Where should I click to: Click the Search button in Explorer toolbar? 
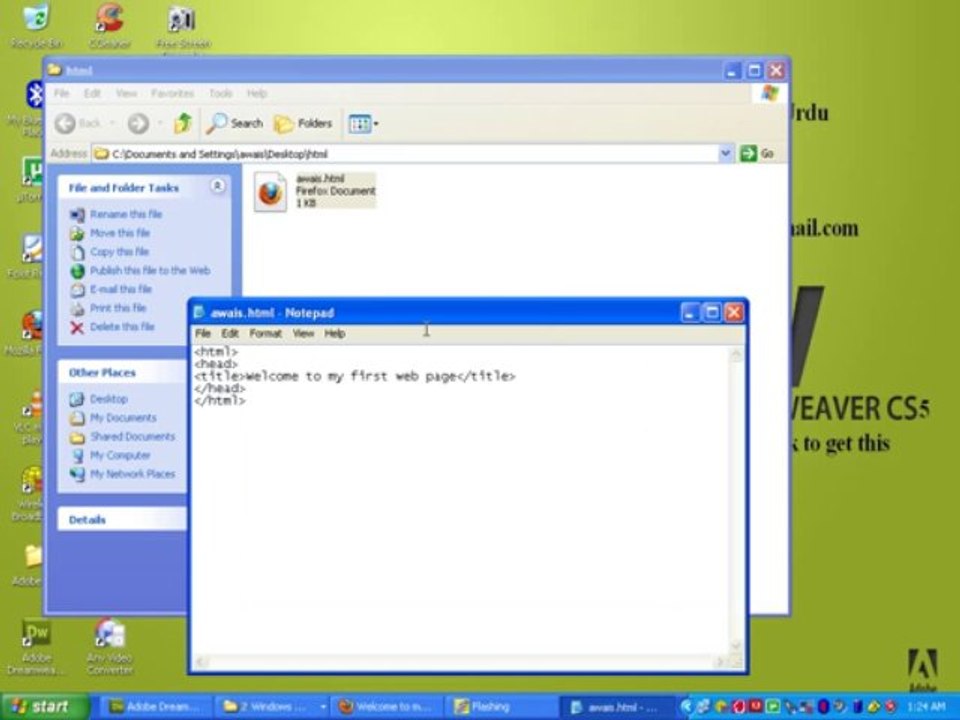[234, 124]
